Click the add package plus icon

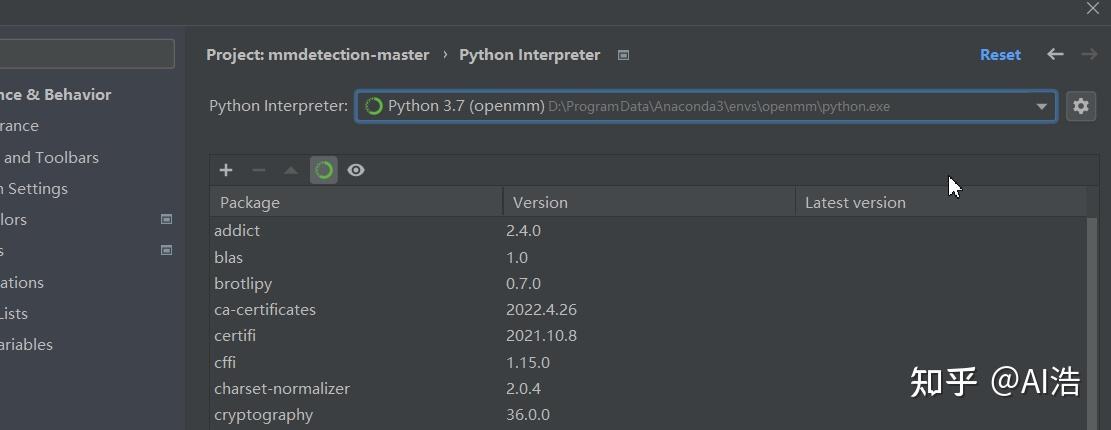coord(226,170)
